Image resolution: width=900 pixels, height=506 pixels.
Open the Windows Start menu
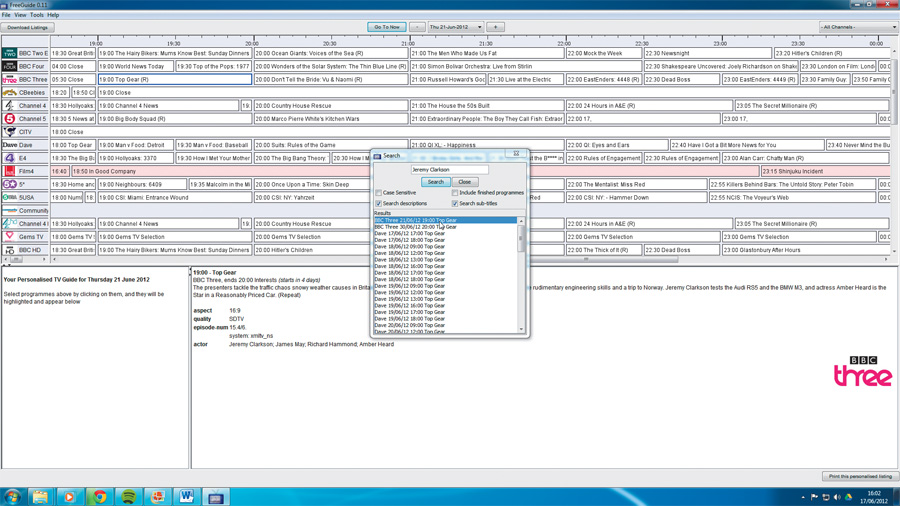click(x=12, y=497)
